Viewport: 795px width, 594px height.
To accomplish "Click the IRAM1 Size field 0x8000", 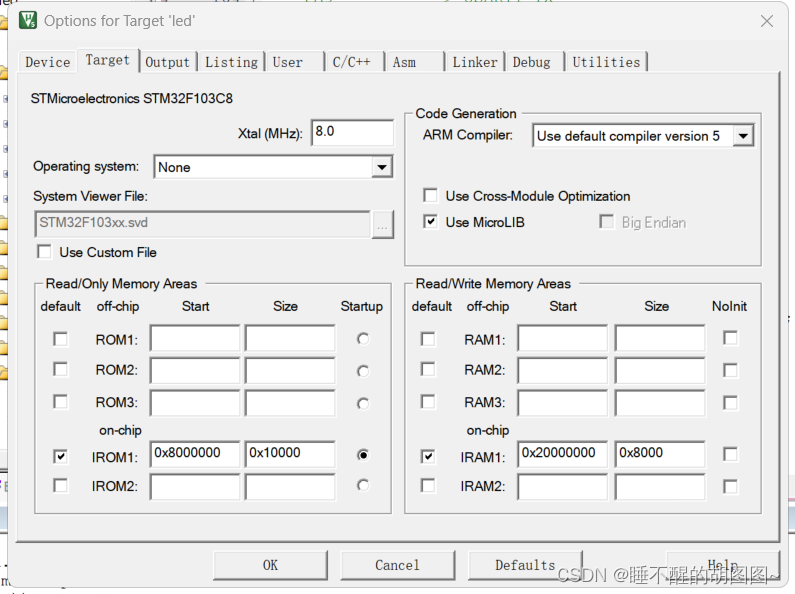I will pos(660,454).
